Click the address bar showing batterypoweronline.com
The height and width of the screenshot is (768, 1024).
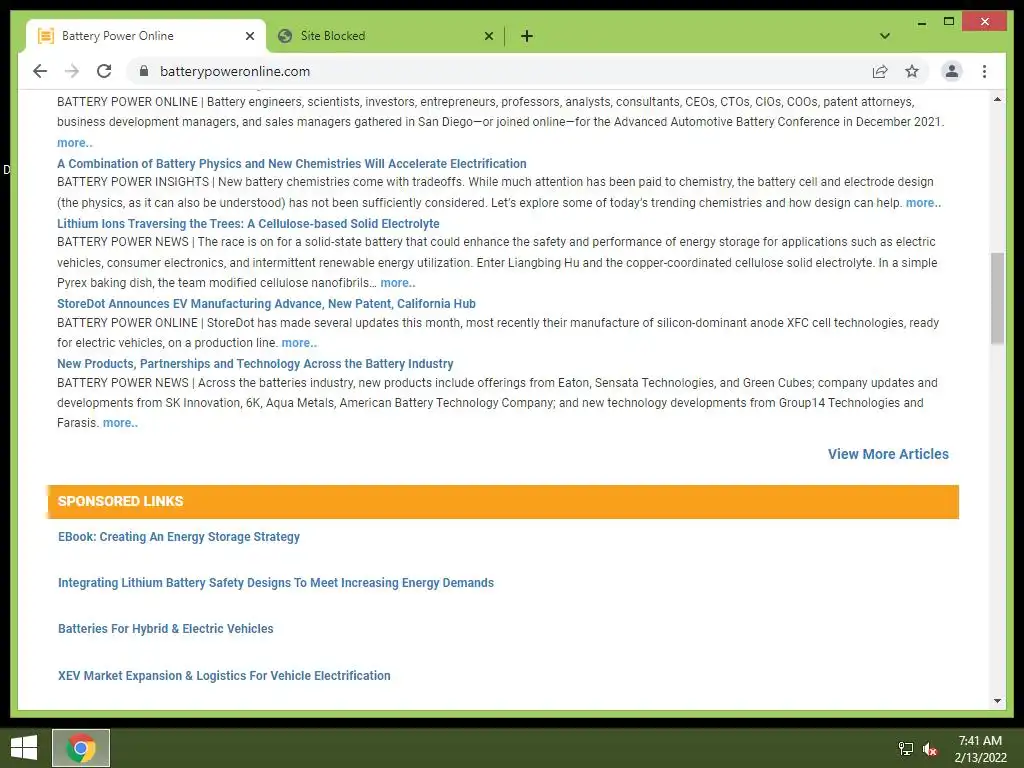[x=503, y=71]
